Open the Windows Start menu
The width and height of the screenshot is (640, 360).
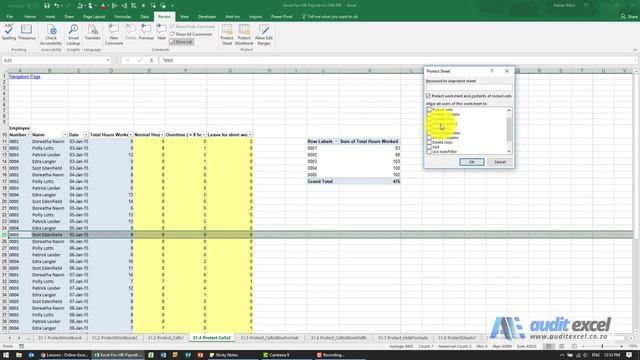[6, 355]
